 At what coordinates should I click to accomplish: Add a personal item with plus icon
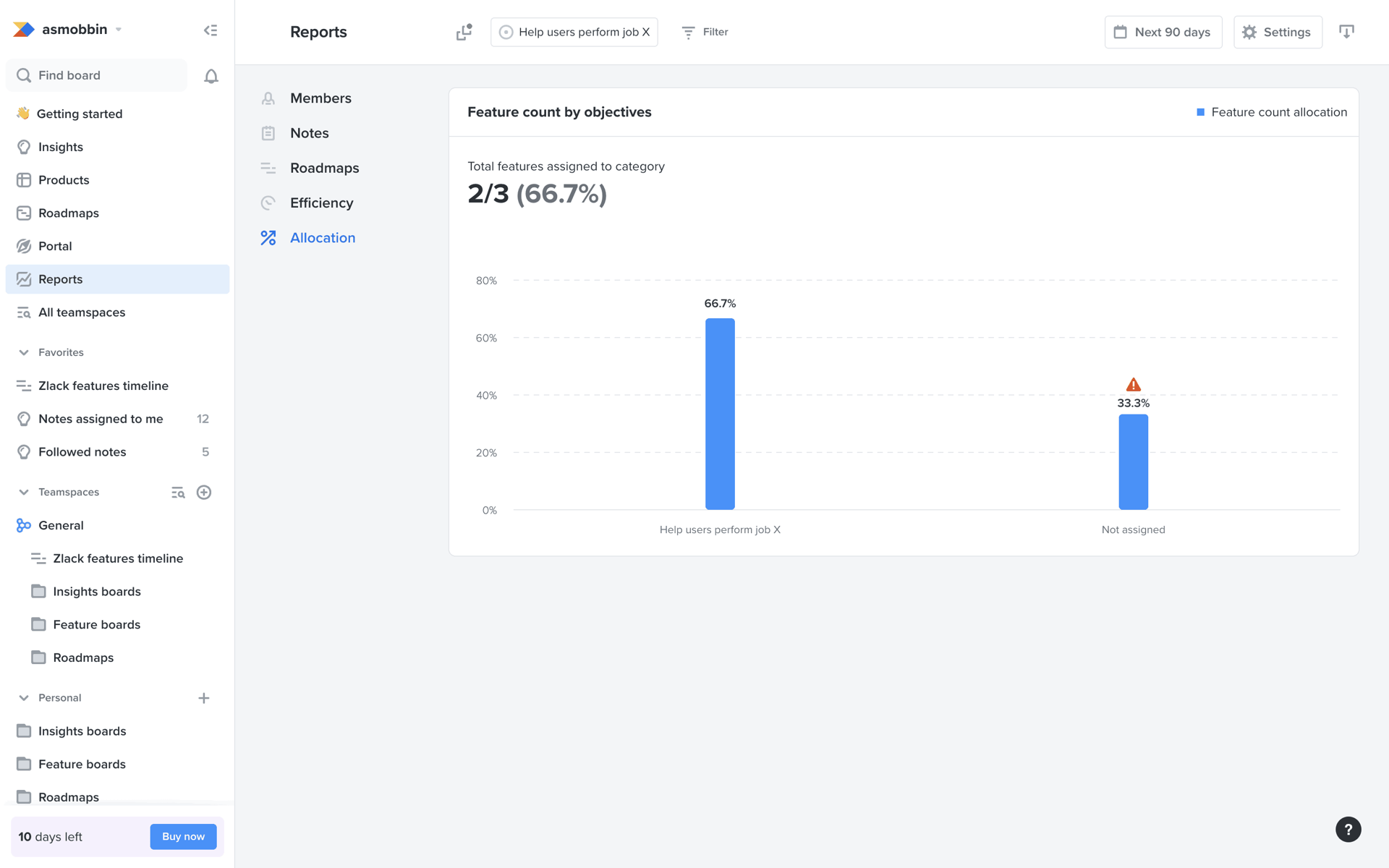click(204, 698)
